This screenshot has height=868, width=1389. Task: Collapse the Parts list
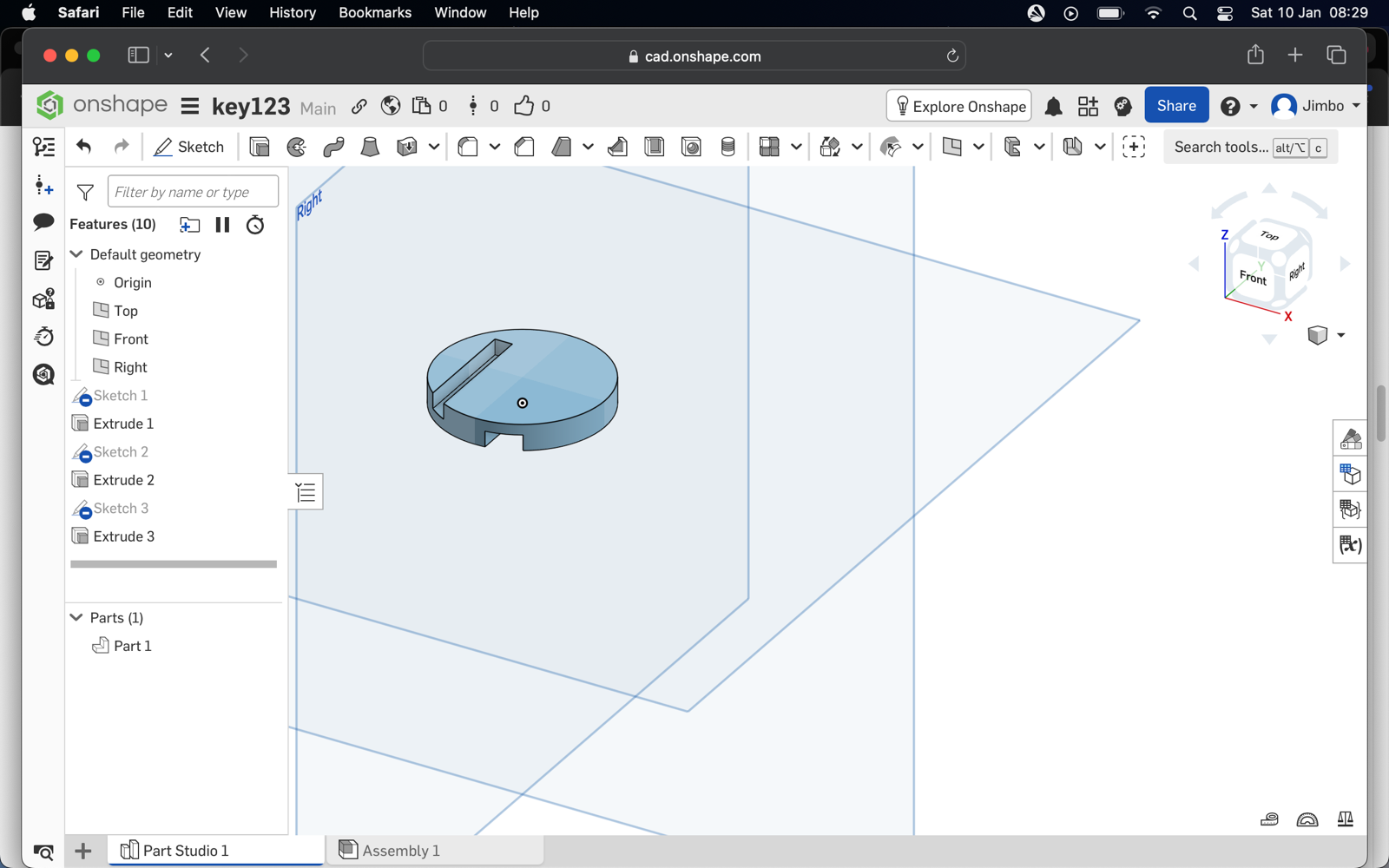pyautogui.click(x=76, y=617)
